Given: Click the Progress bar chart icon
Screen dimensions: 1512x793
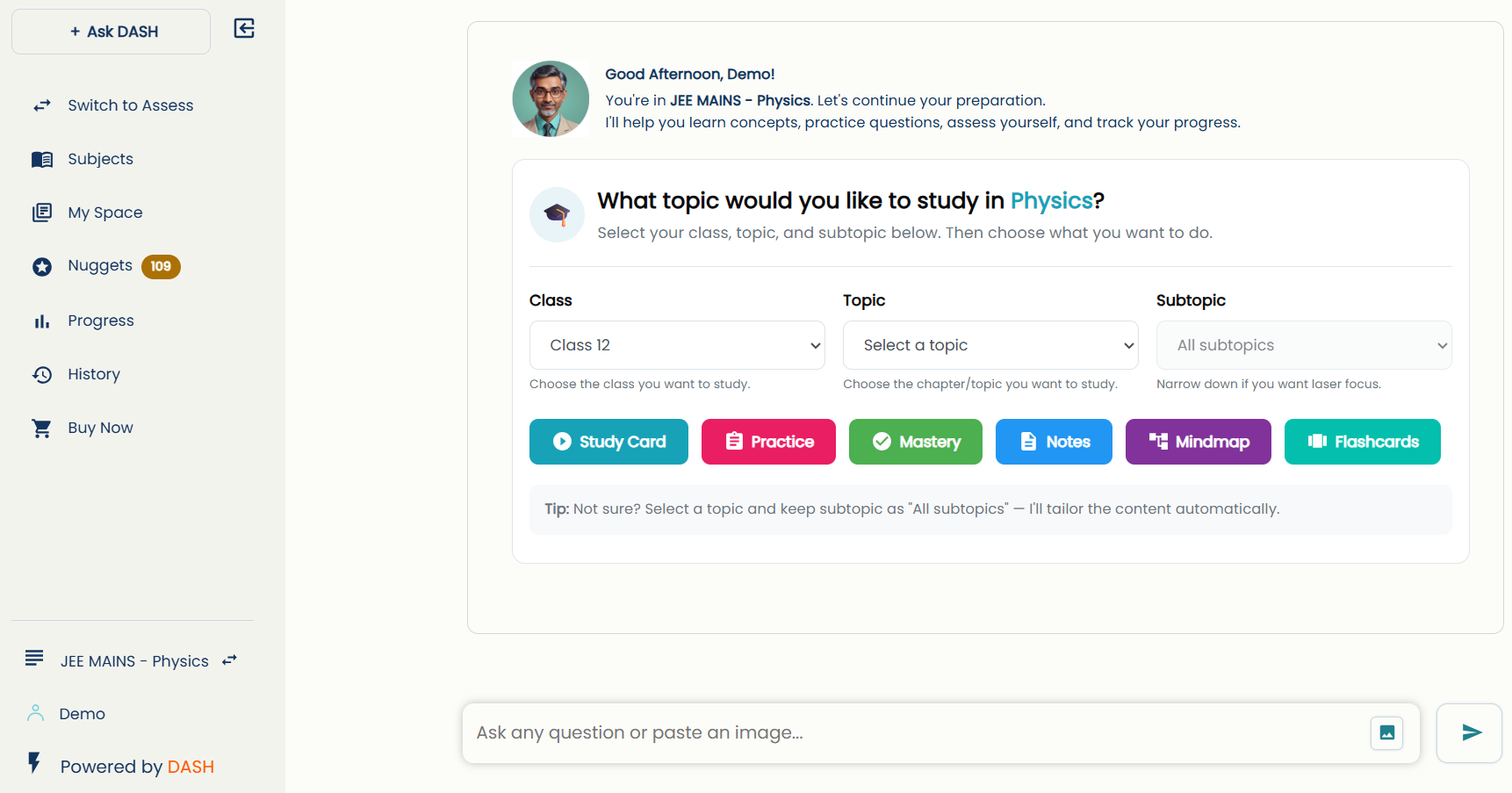Looking at the screenshot, I should click(x=42, y=321).
